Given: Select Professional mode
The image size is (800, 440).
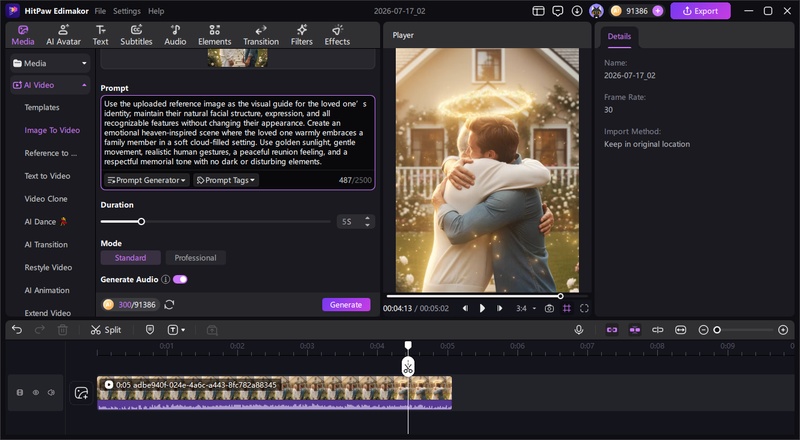Looking at the screenshot, I should pyautogui.click(x=195, y=258).
